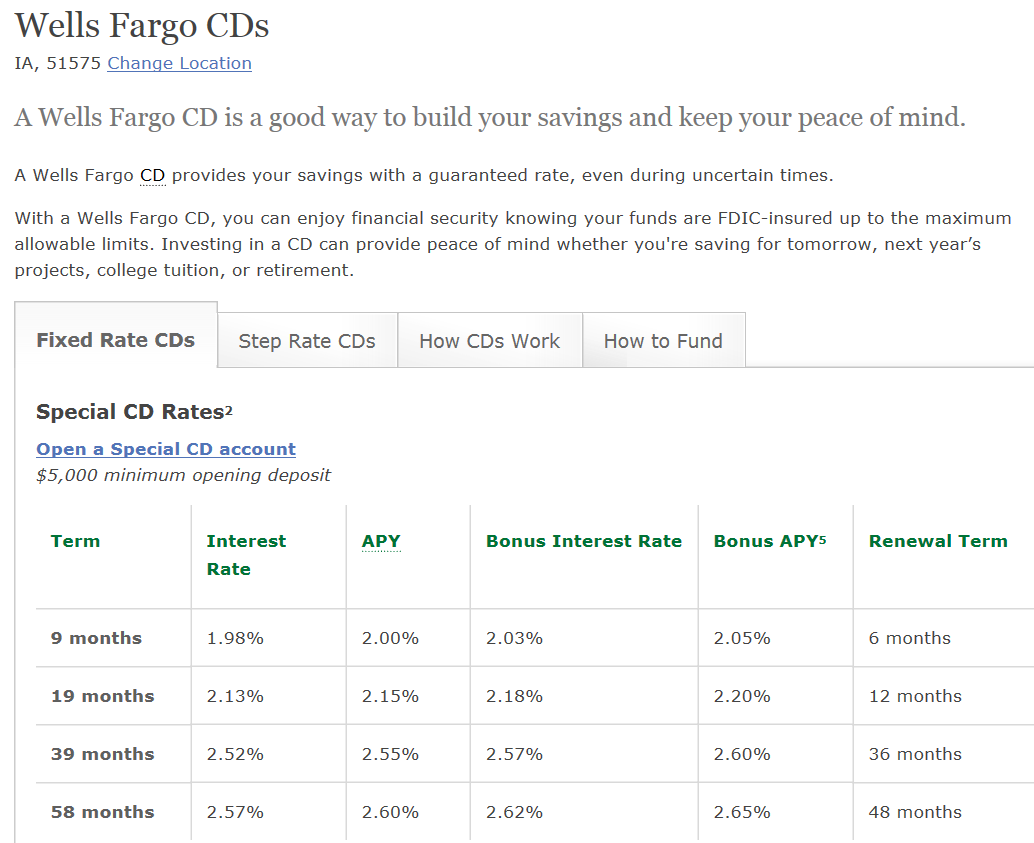Image resolution: width=1034 pixels, height=843 pixels.
Task: Click the Change Location link
Action: (179, 63)
